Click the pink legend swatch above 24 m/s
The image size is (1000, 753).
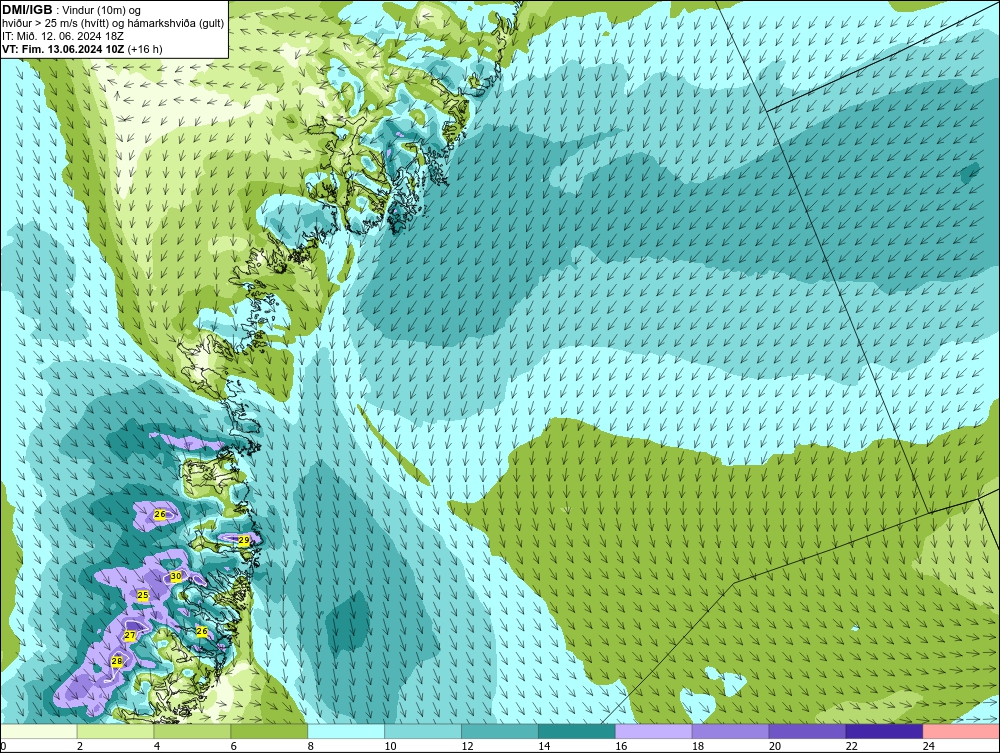(x=960, y=731)
